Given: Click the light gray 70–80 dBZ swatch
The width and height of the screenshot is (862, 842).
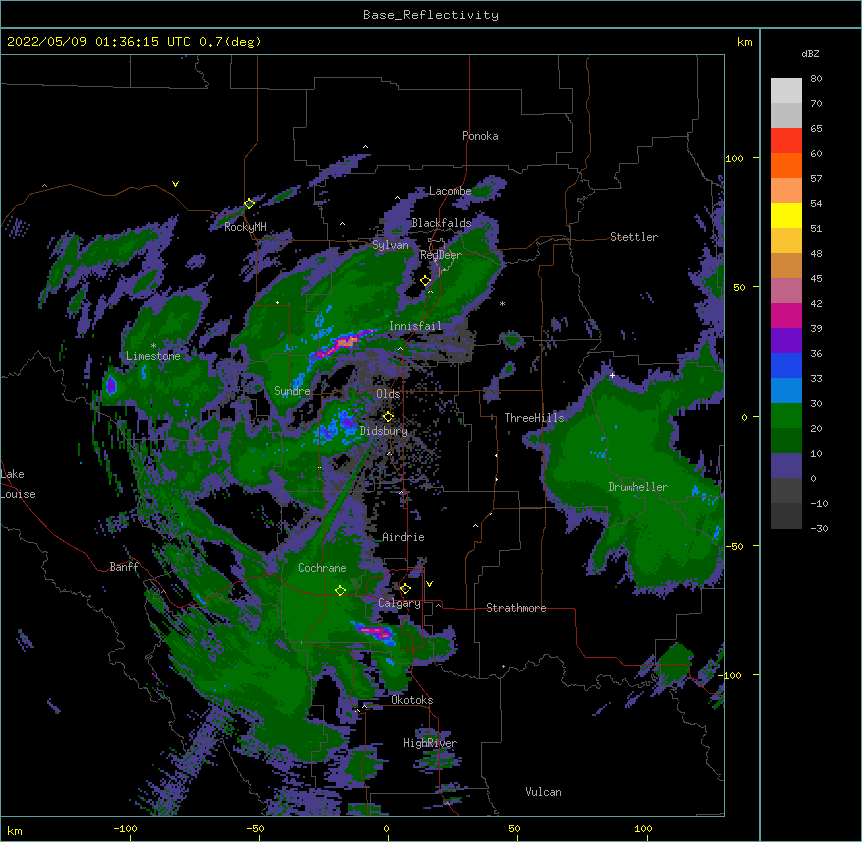Looking at the screenshot, I should pyautogui.click(x=786, y=91).
